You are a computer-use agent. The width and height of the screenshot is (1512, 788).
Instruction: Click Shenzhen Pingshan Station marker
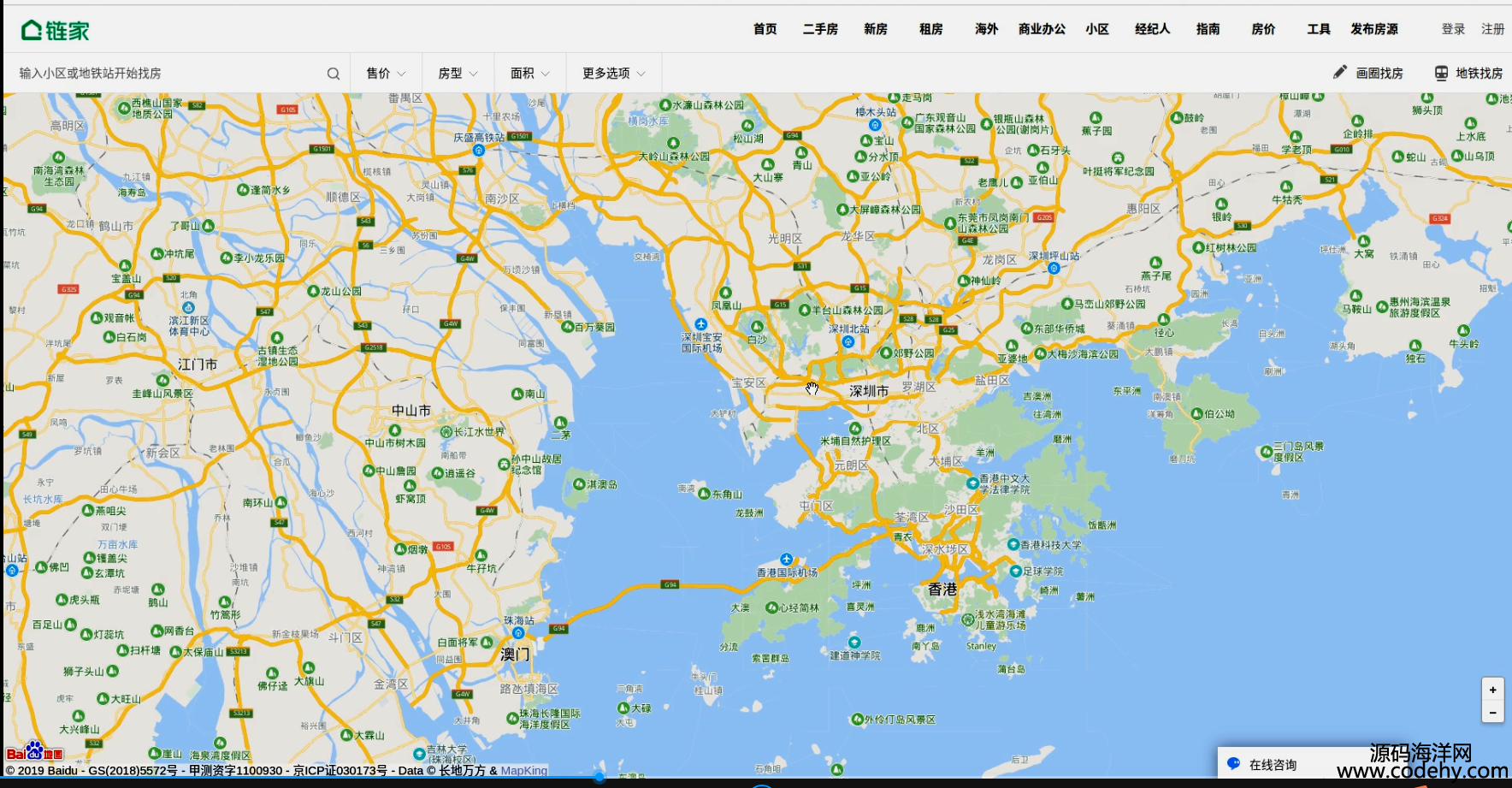coord(1054,268)
